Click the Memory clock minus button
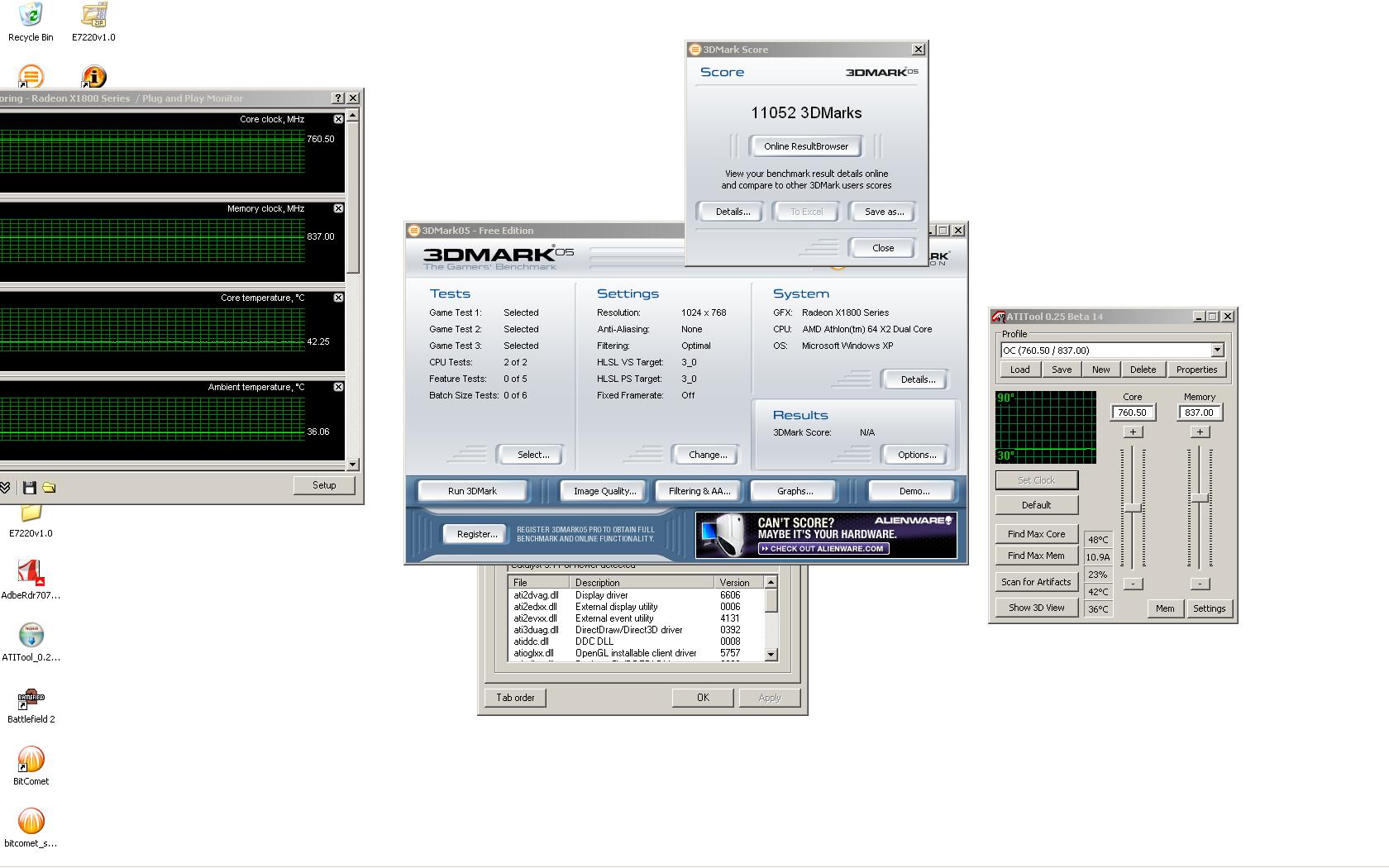Image resolution: width=1389 pixels, height=868 pixels. pyautogui.click(x=1200, y=584)
